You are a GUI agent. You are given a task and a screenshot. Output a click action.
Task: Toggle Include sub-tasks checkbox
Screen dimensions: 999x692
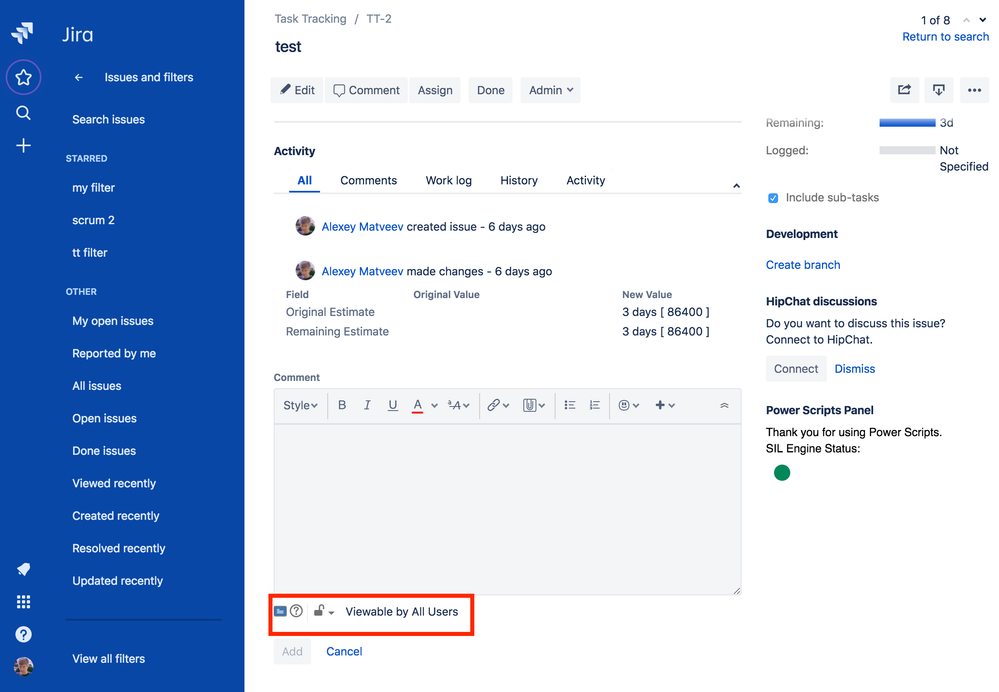773,198
